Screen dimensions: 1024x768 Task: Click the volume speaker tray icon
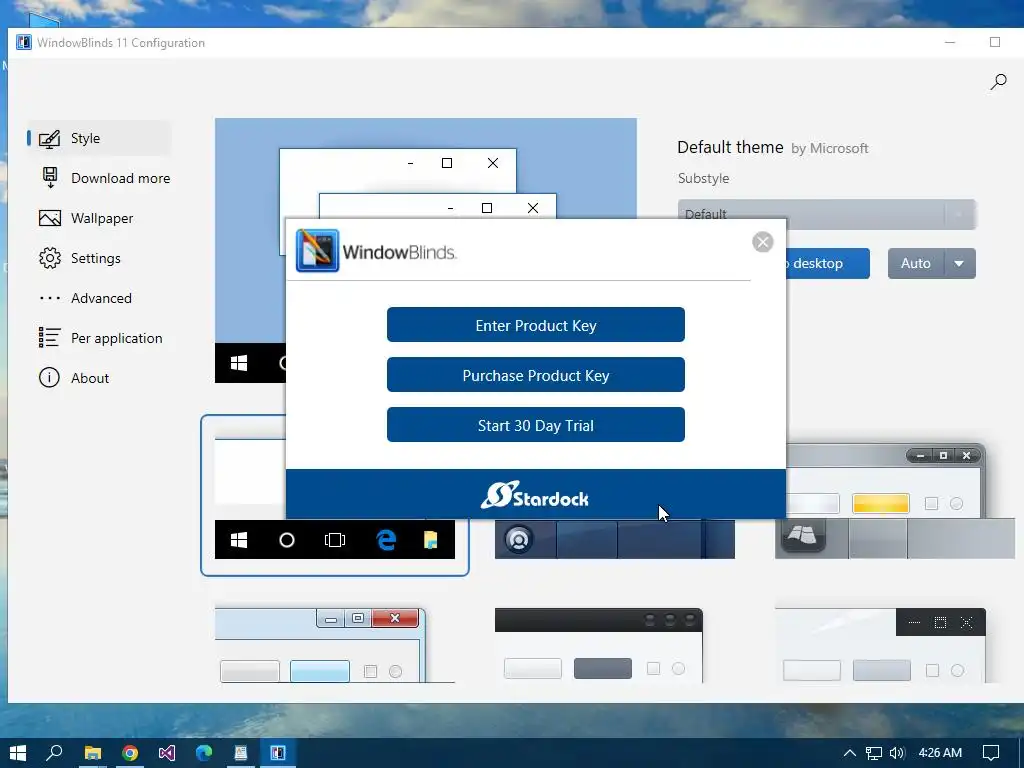point(897,753)
